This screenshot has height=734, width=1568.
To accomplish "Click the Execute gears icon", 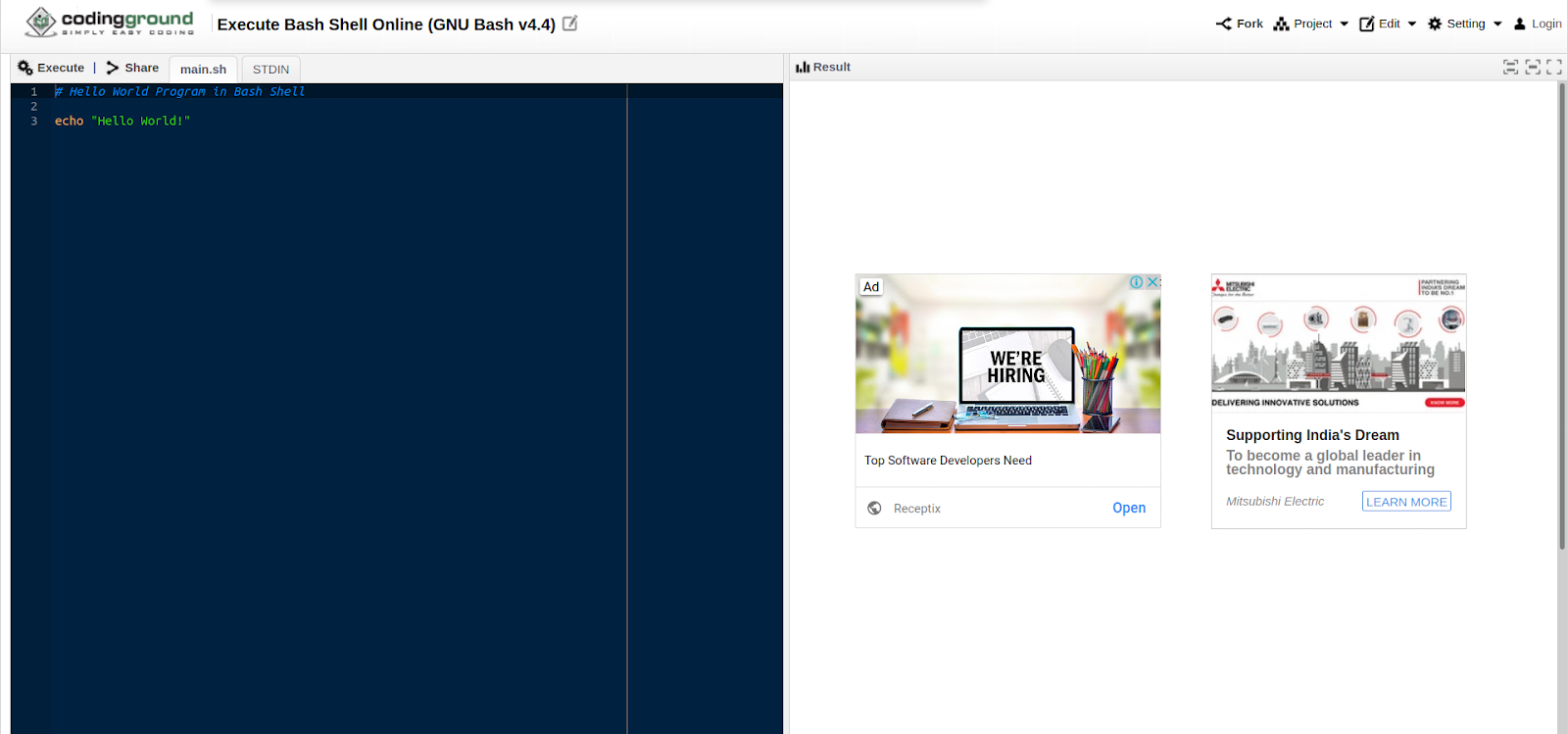I will tap(25, 68).
